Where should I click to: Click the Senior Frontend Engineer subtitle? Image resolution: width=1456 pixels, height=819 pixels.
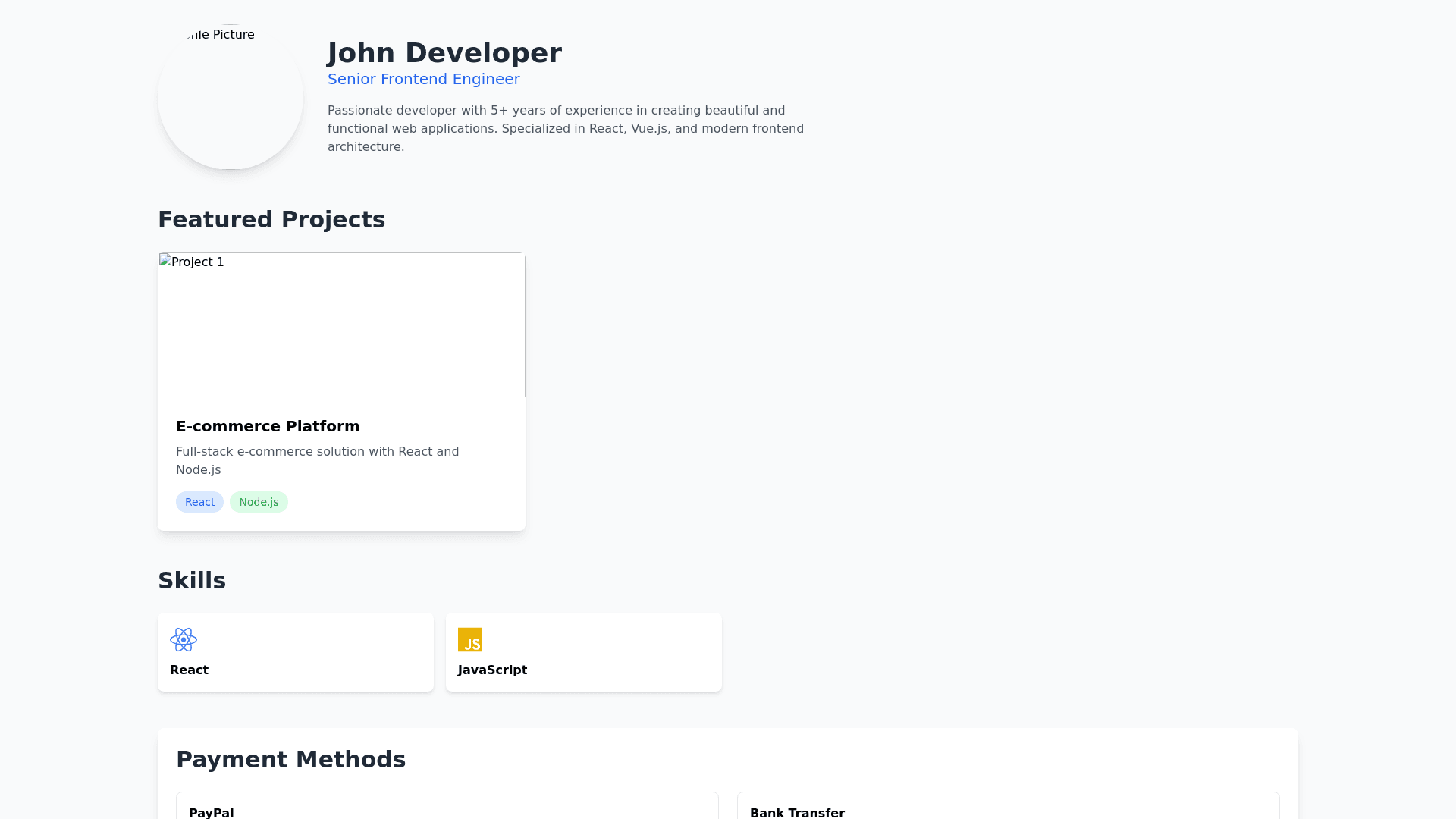(x=423, y=79)
